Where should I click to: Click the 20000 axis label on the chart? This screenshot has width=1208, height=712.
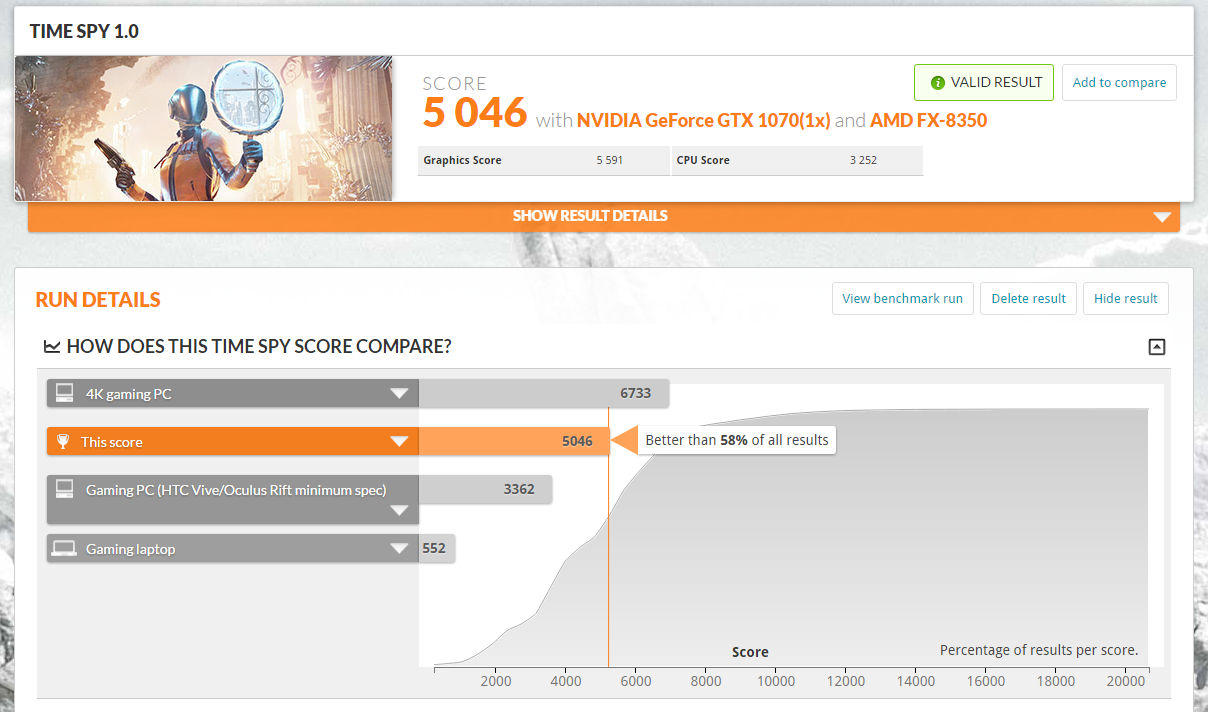coord(1126,681)
